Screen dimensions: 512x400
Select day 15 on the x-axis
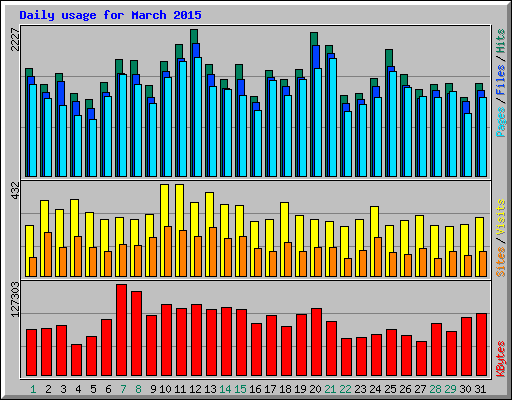[x=240, y=389]
